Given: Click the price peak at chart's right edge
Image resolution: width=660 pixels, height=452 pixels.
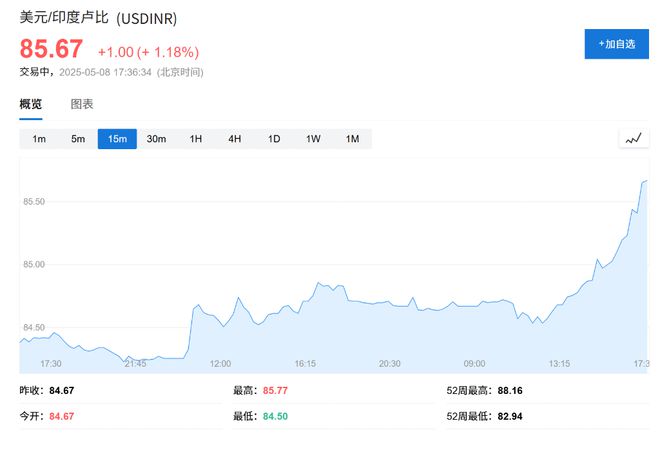Looking at the screenshot, I should tap(645, 181).
